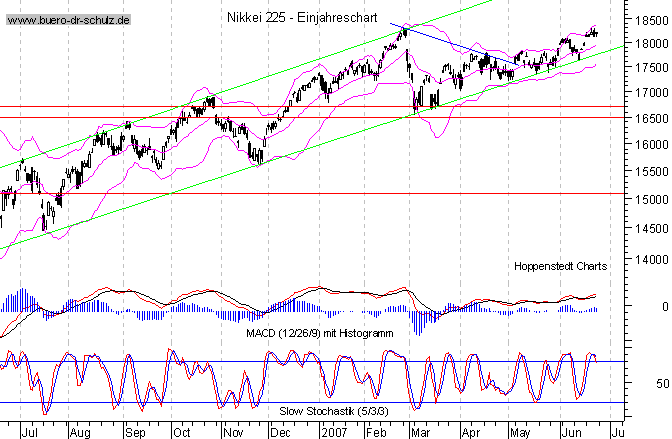Click the Hoppenstedt Charts label

[561, 266]
